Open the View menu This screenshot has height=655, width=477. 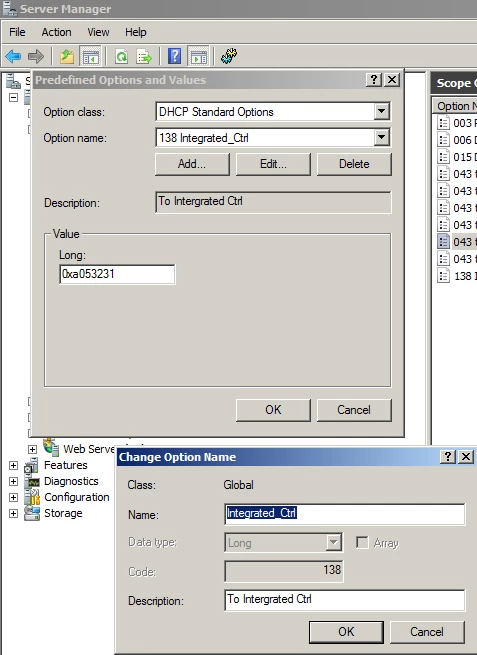coord(98,32)
